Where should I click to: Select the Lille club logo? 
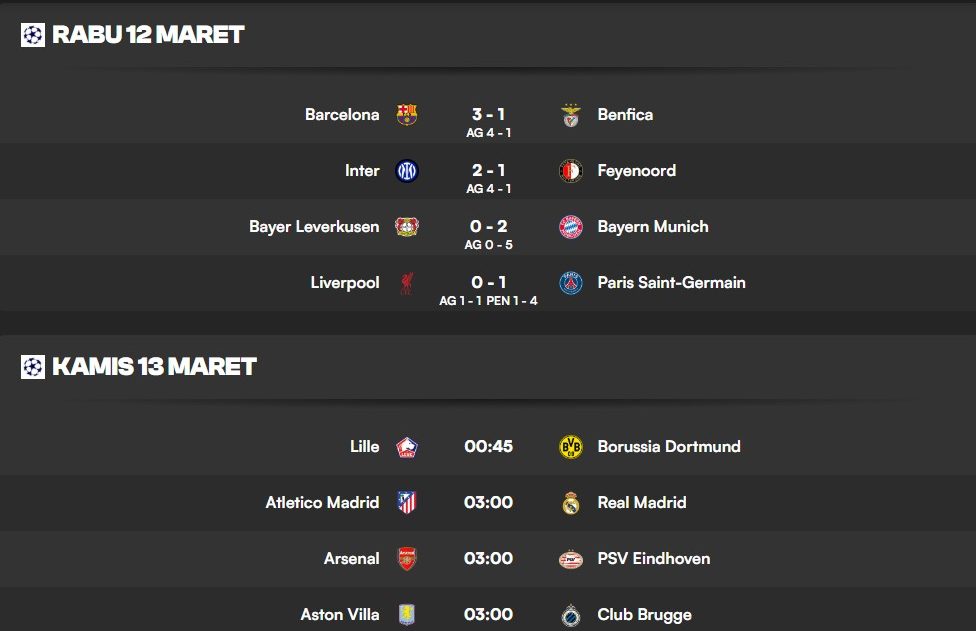point(407,447)
